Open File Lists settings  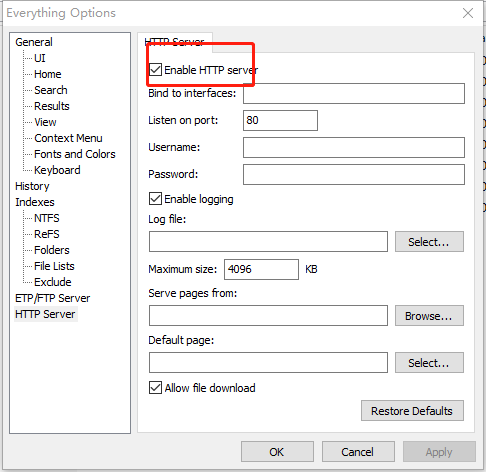(54, 266)
